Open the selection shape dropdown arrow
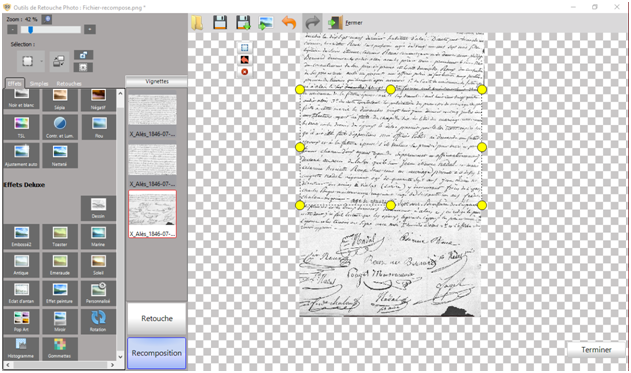This screenshot has width=631, height=373. [x=41, y=62]
